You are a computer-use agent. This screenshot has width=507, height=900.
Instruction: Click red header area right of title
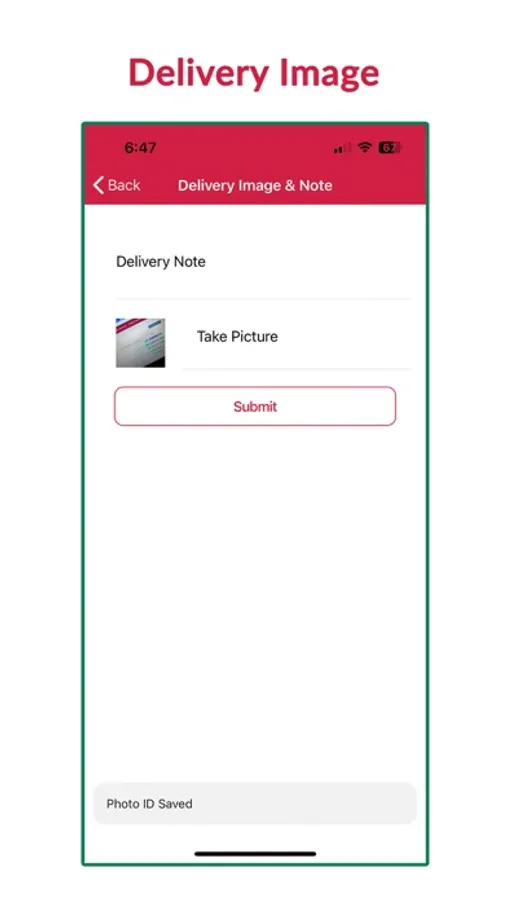379,185
